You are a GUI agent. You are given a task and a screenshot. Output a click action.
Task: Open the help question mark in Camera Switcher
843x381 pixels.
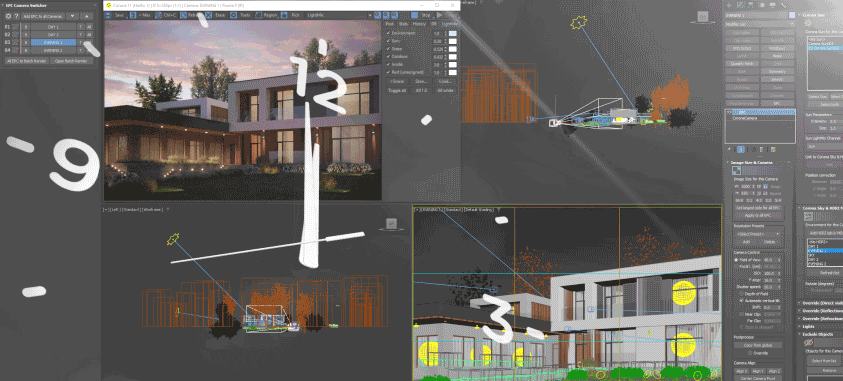click(x=16, y=16)
